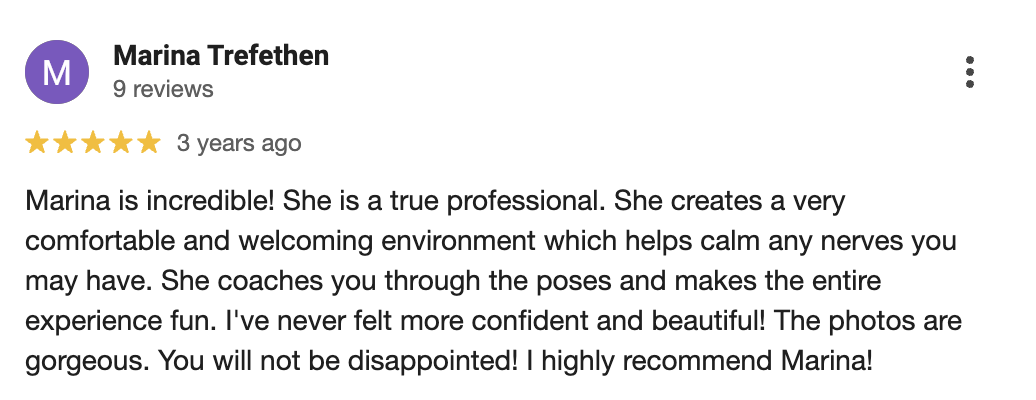Click the third gold rating star

coord(92,142)
